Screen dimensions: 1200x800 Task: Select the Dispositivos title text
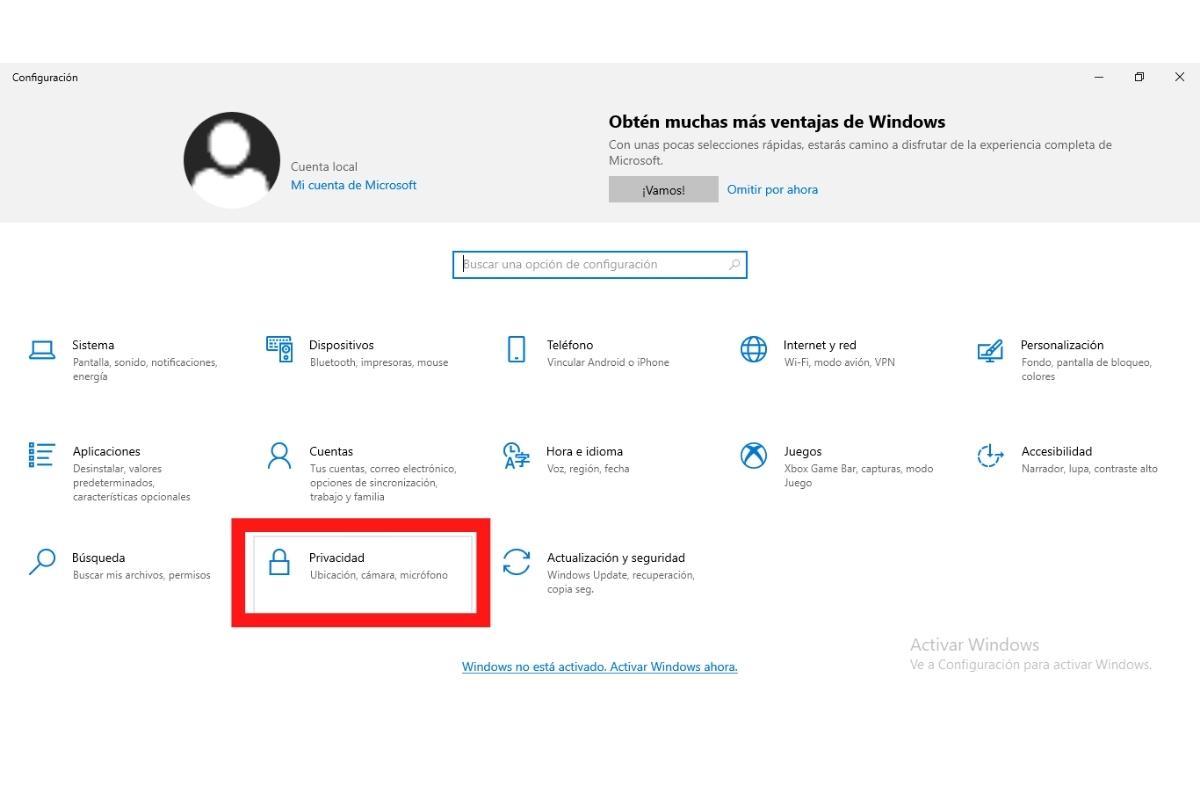tap(341, 345)
